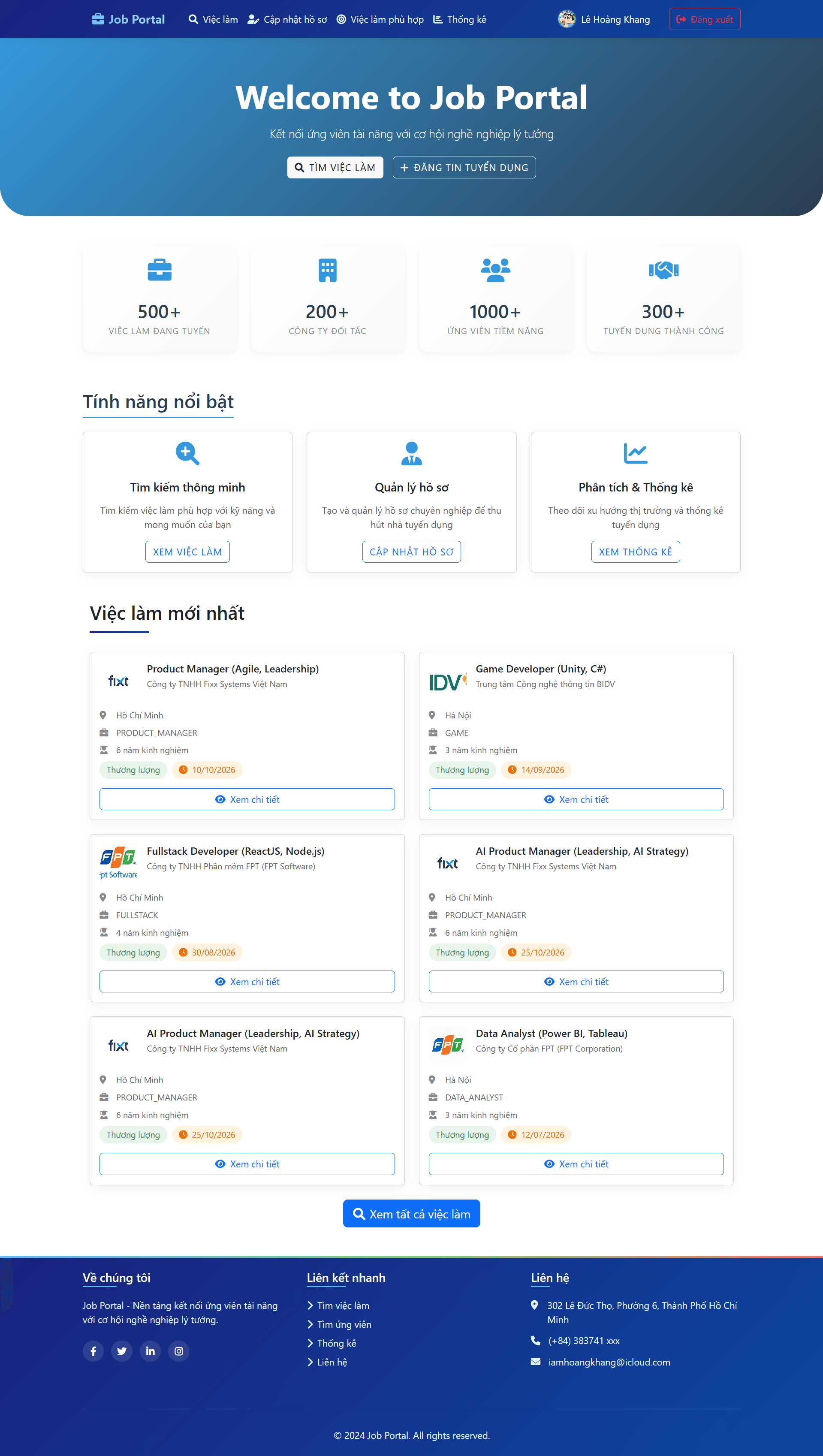Image resolution: width=823 pixels, height=1456 pixels.
Task: Open the LinkedIn social icon
Action: 151,1351
